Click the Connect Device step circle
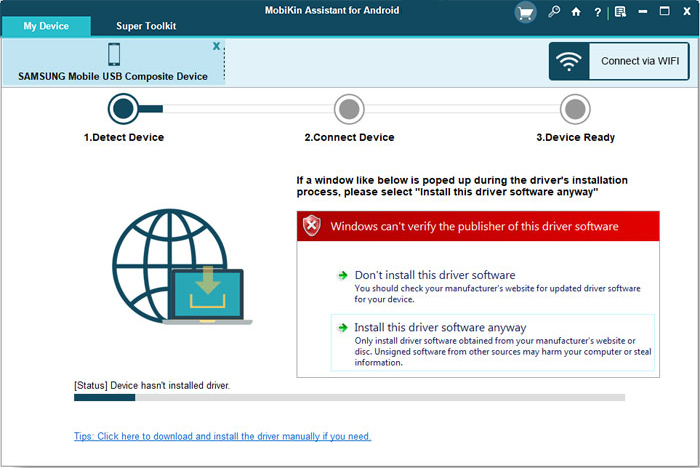This screenshot has width=700, height=468. (x=349, y=109)
